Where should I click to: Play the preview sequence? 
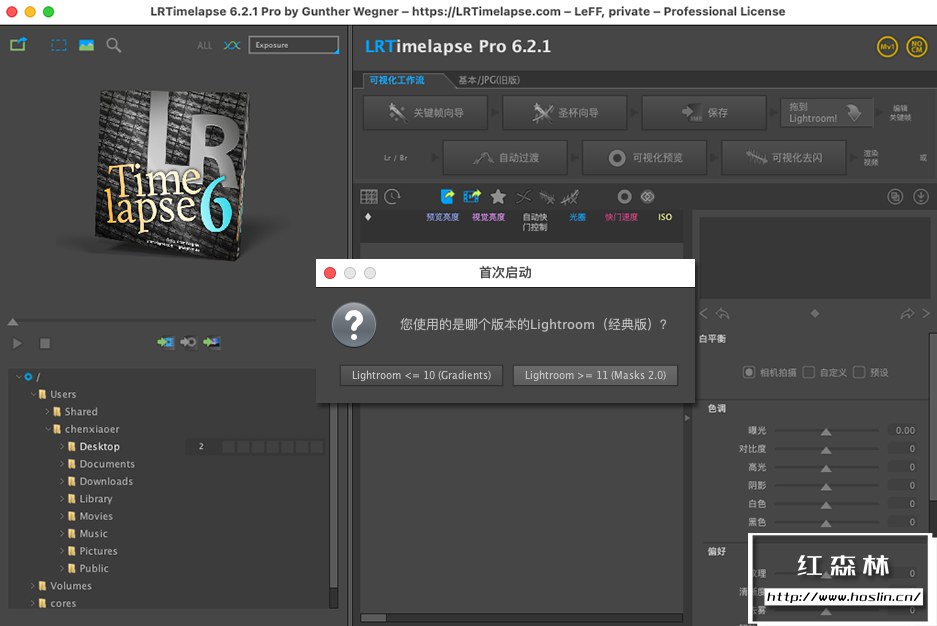point(17,343)
